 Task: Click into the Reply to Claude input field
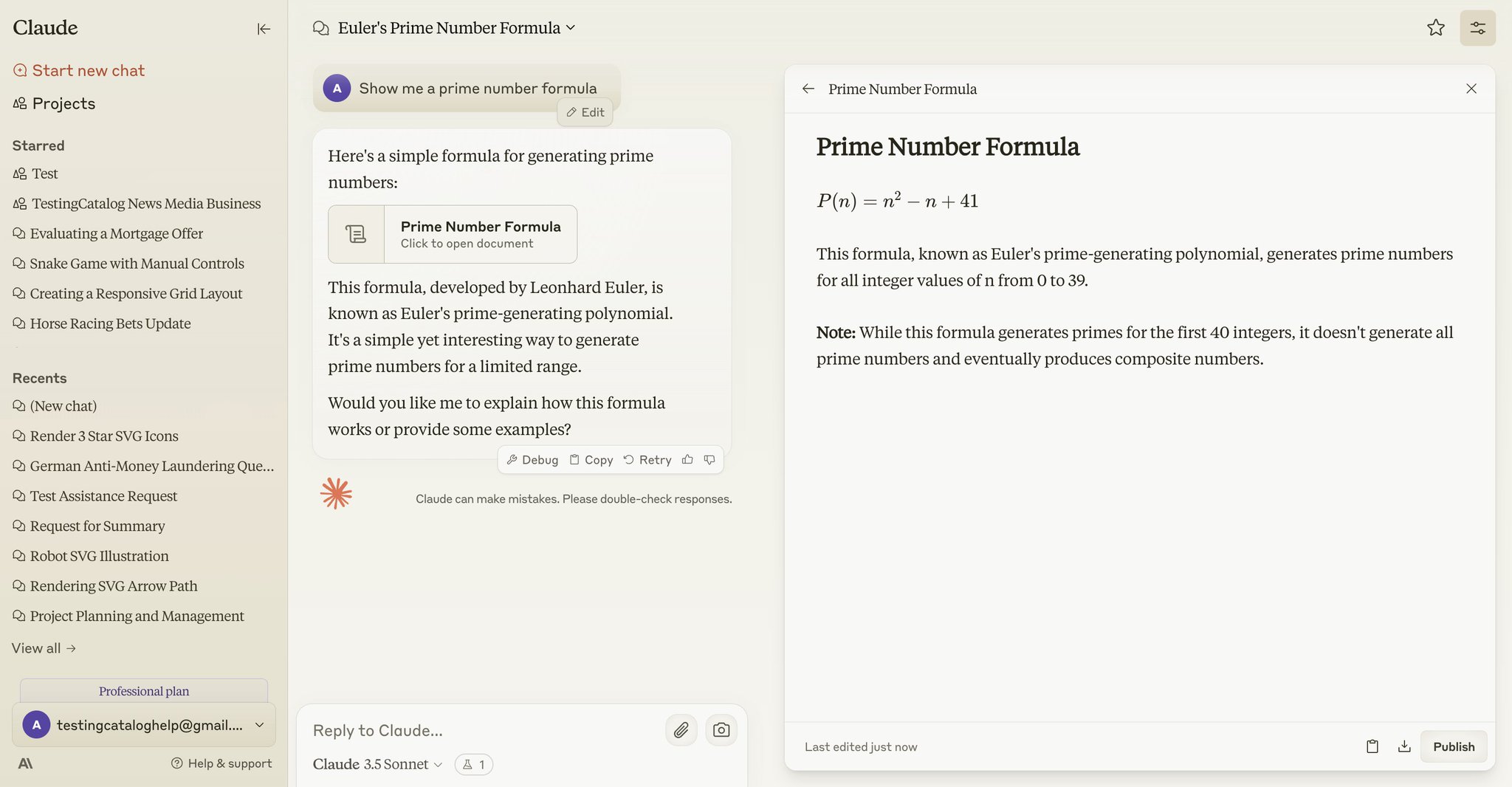[x=484, y=730]
